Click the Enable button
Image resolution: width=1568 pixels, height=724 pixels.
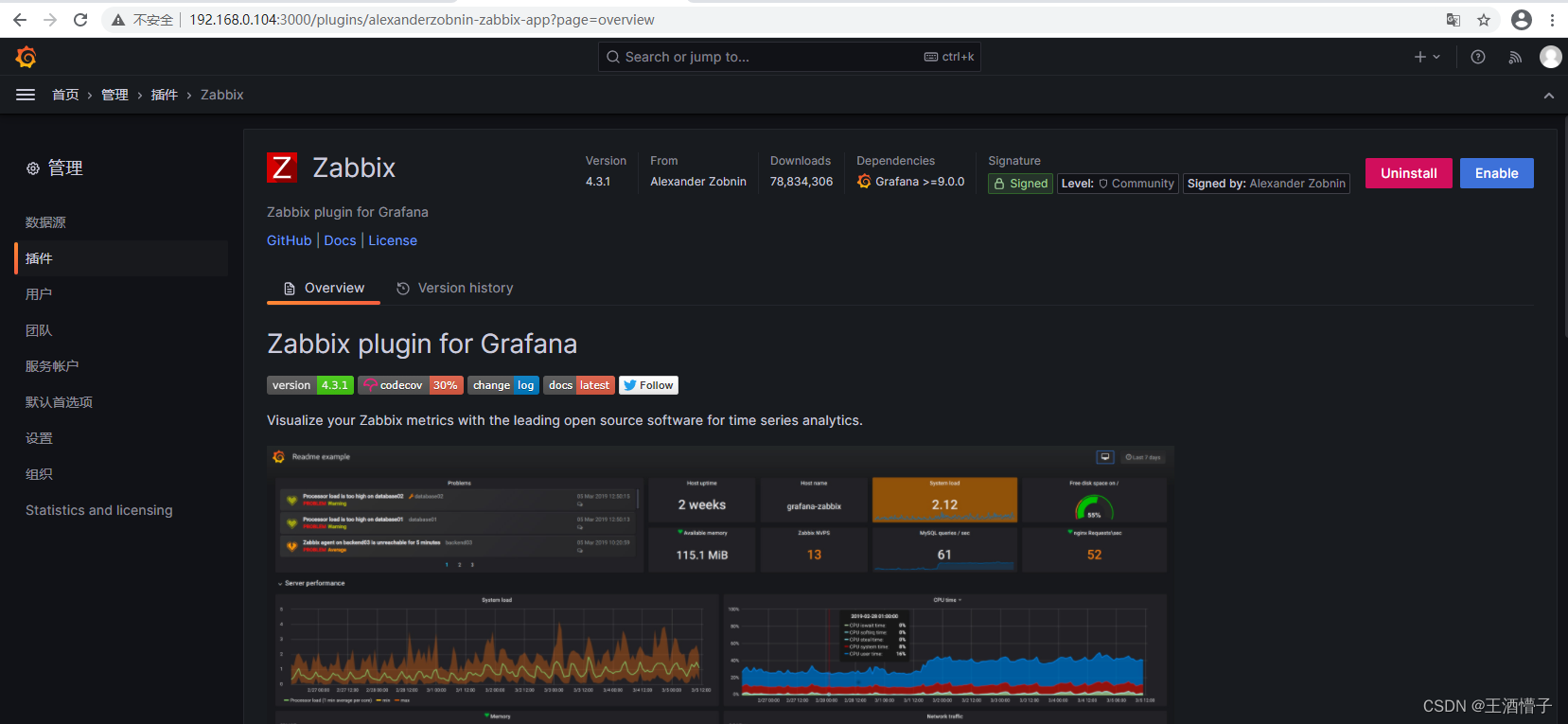tap(1496, 173)
